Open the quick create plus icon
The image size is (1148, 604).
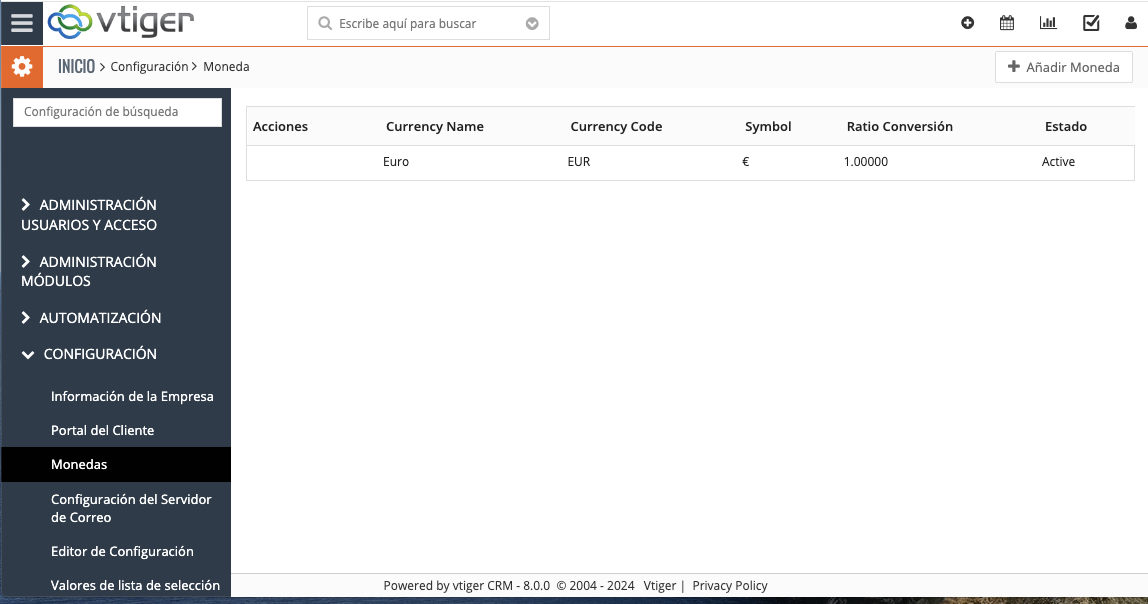tap(967, 23)
